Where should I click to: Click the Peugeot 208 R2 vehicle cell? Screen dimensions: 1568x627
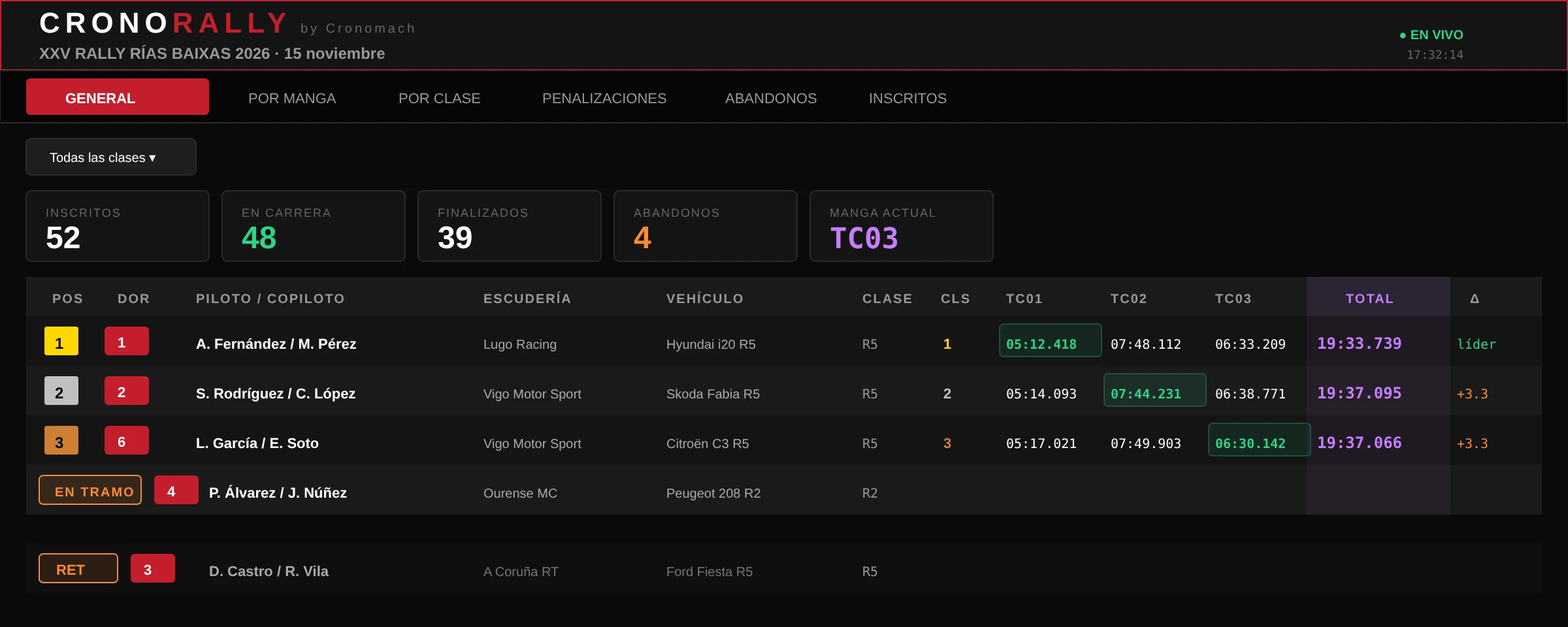point(713,493)
